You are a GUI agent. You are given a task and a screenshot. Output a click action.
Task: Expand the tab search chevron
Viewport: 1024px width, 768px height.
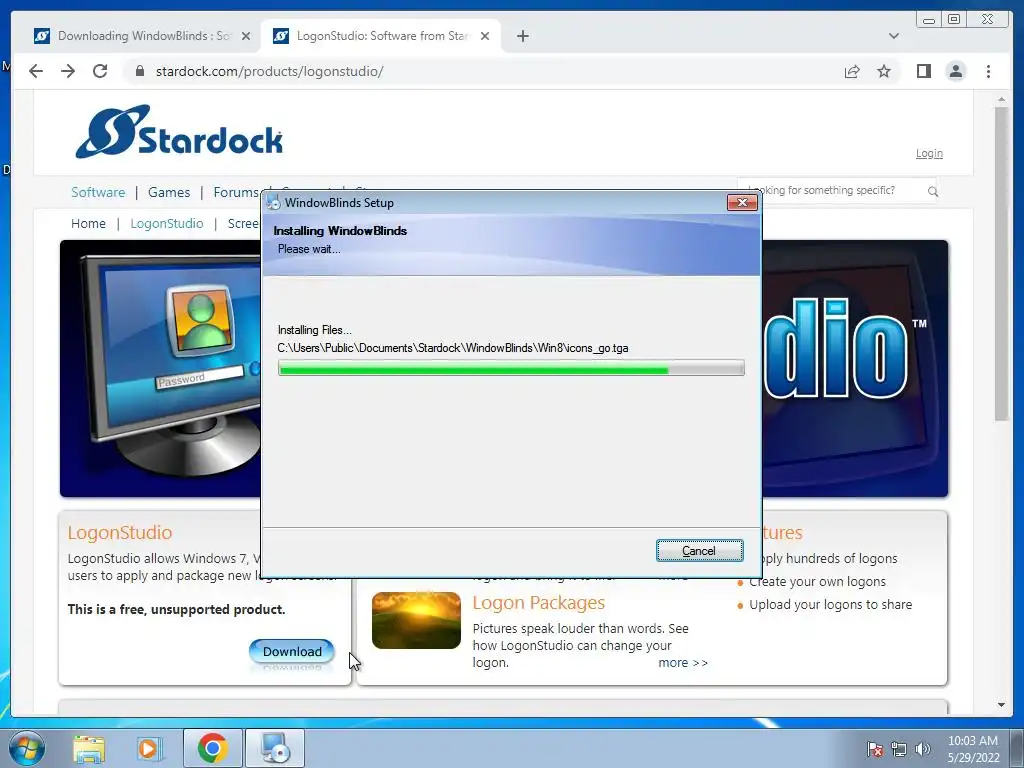[893, 36]
